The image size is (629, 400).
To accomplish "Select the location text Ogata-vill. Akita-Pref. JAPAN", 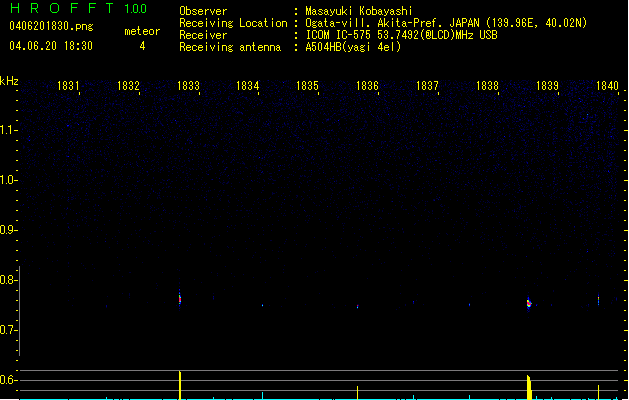I will tap(392, 23).
